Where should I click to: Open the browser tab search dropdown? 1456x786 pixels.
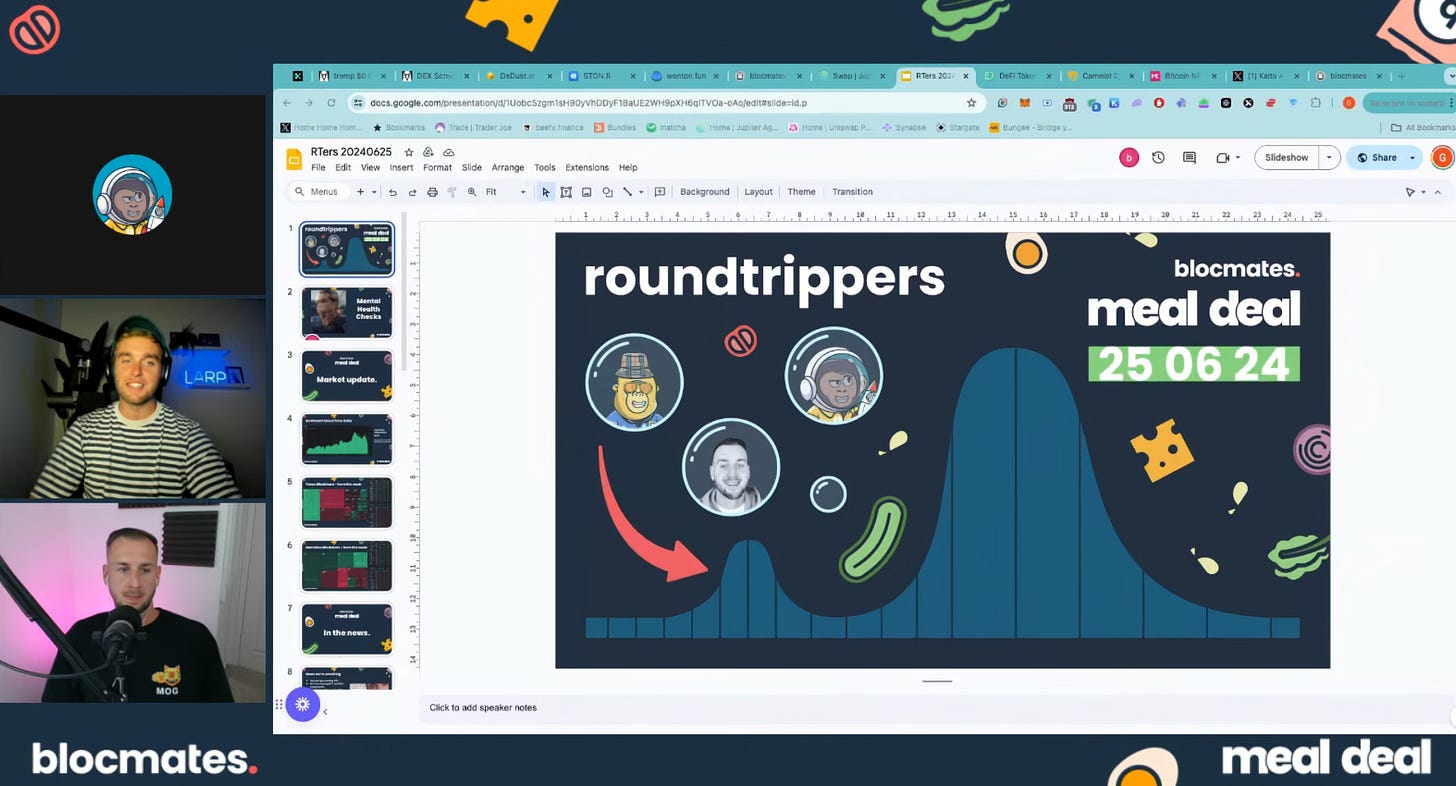click(1450, 76)
